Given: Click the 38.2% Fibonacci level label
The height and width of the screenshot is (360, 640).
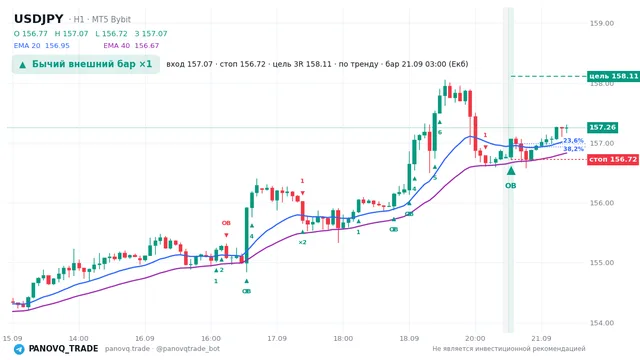Looking at the screenshot, I should 573,149.
